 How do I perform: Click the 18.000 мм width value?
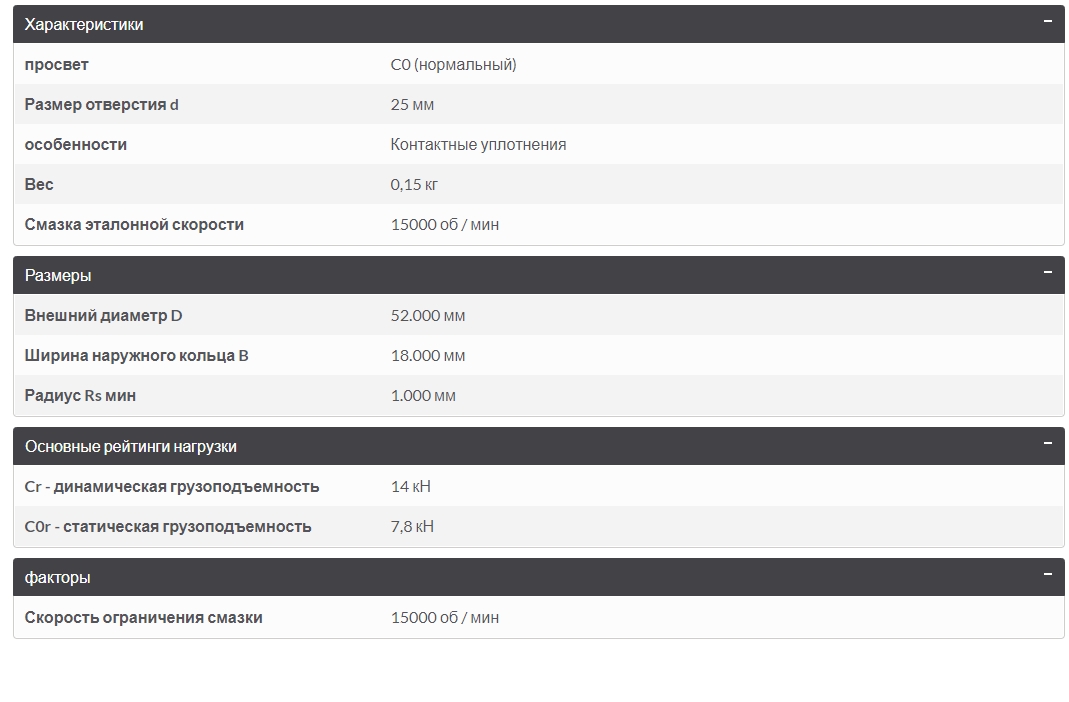click(x=427, y=356)
